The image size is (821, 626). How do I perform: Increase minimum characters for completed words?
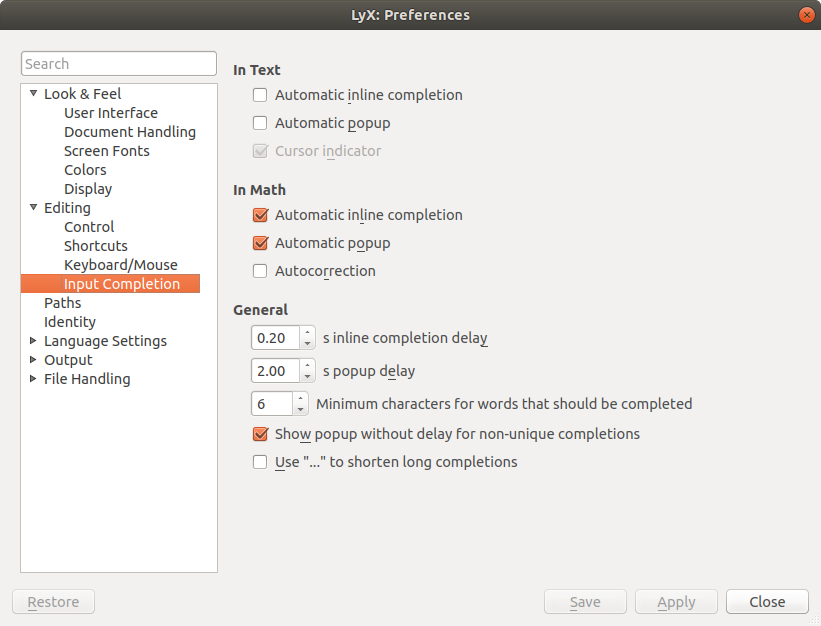click(300, 399)
